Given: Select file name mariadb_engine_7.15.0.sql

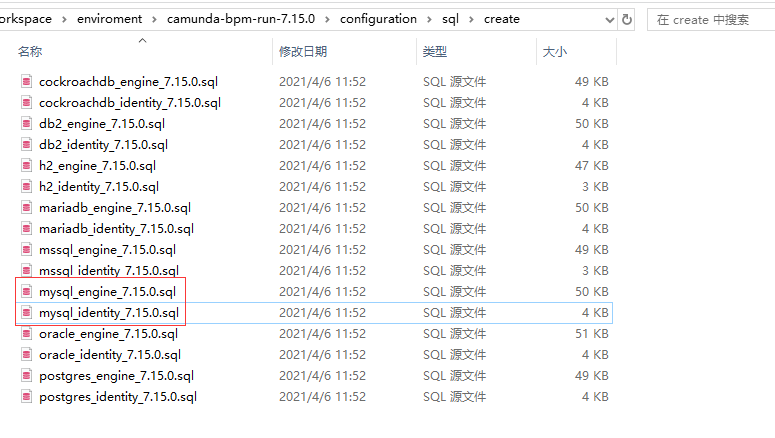Looking at the screenshot, I should (115, 208).
